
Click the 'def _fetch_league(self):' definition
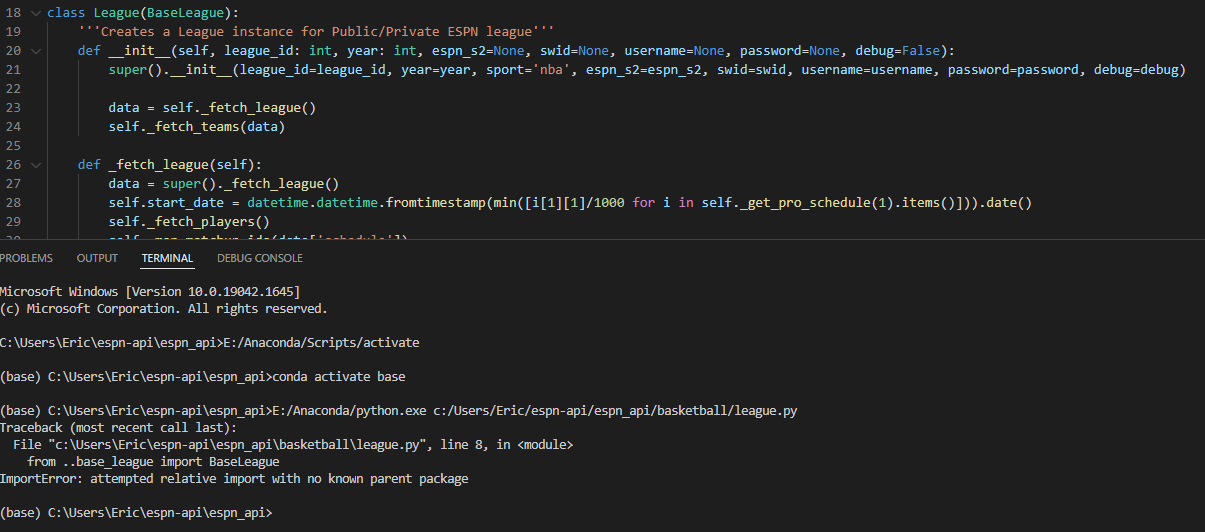point(170,165)
